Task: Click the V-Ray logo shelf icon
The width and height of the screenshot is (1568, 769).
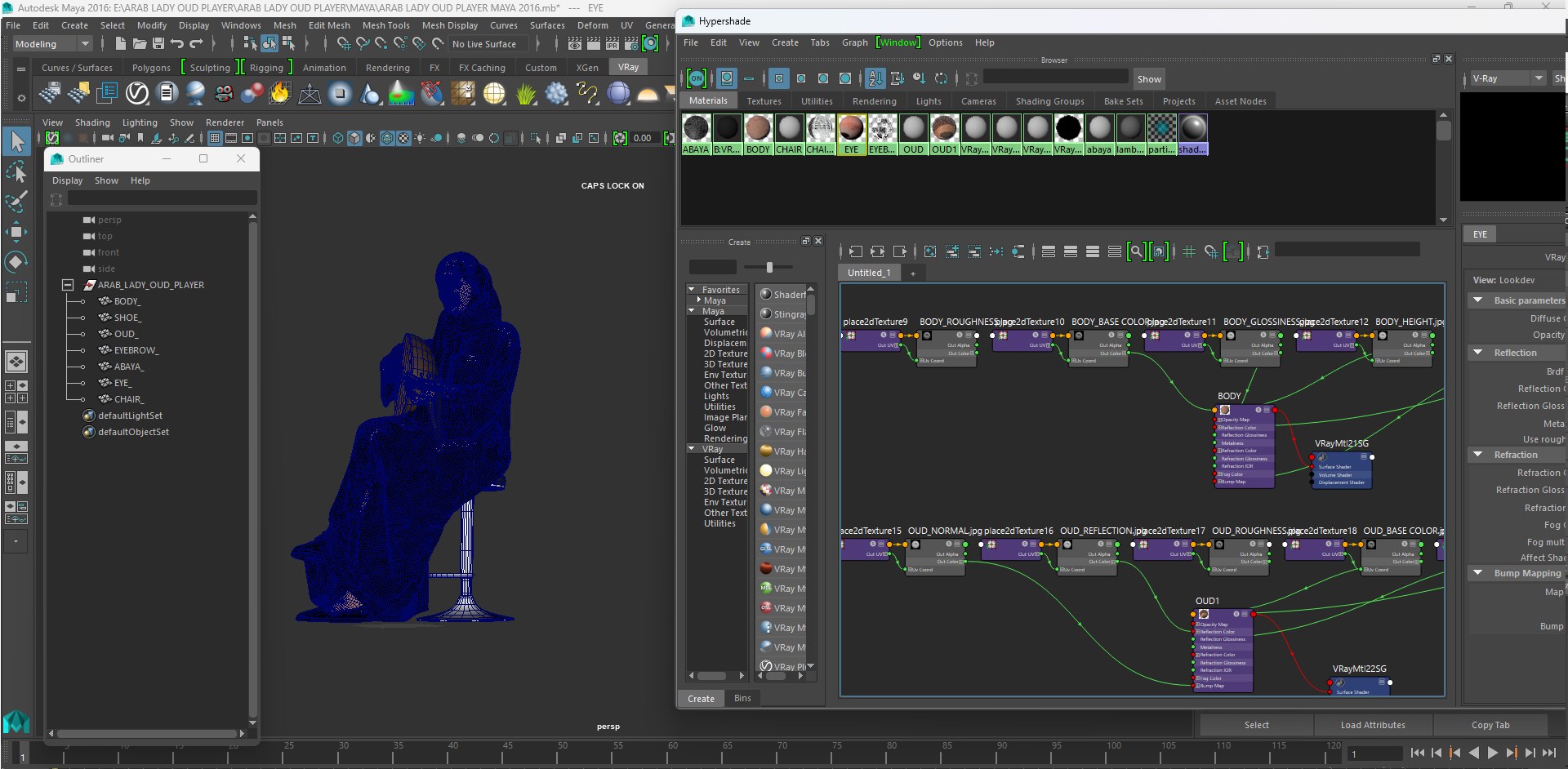Action: [x=137, y=93]
